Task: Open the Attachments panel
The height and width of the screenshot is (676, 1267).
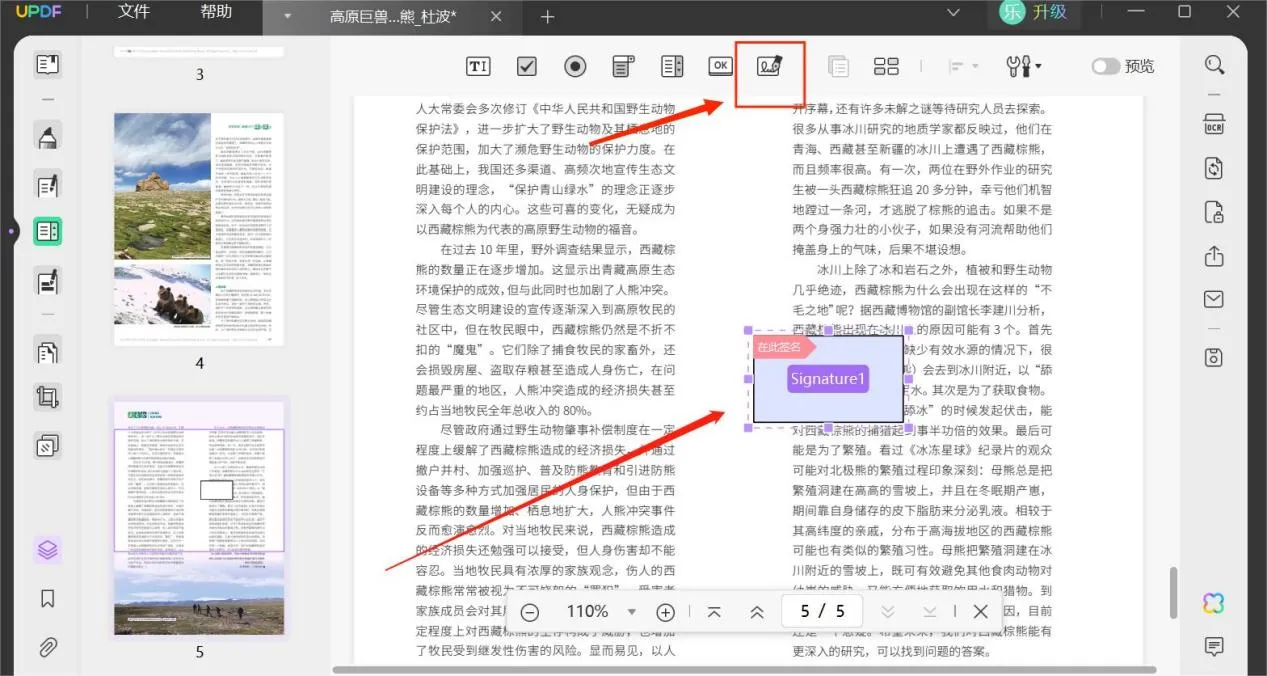Action: pyautogui.click(x=47, y=647)
